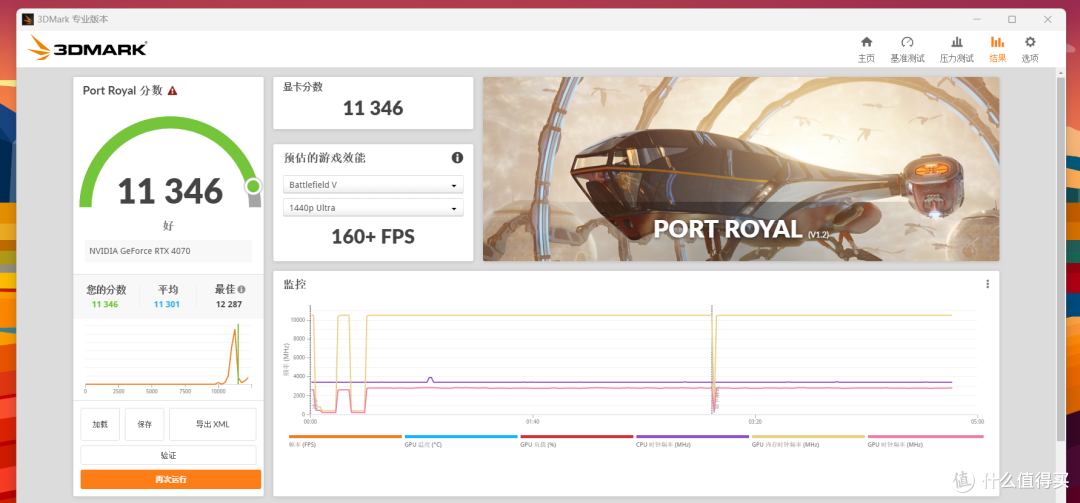Click the 导出 XML export button
The width and height of the screenshot is (1080, 503).
click(212, 424)
